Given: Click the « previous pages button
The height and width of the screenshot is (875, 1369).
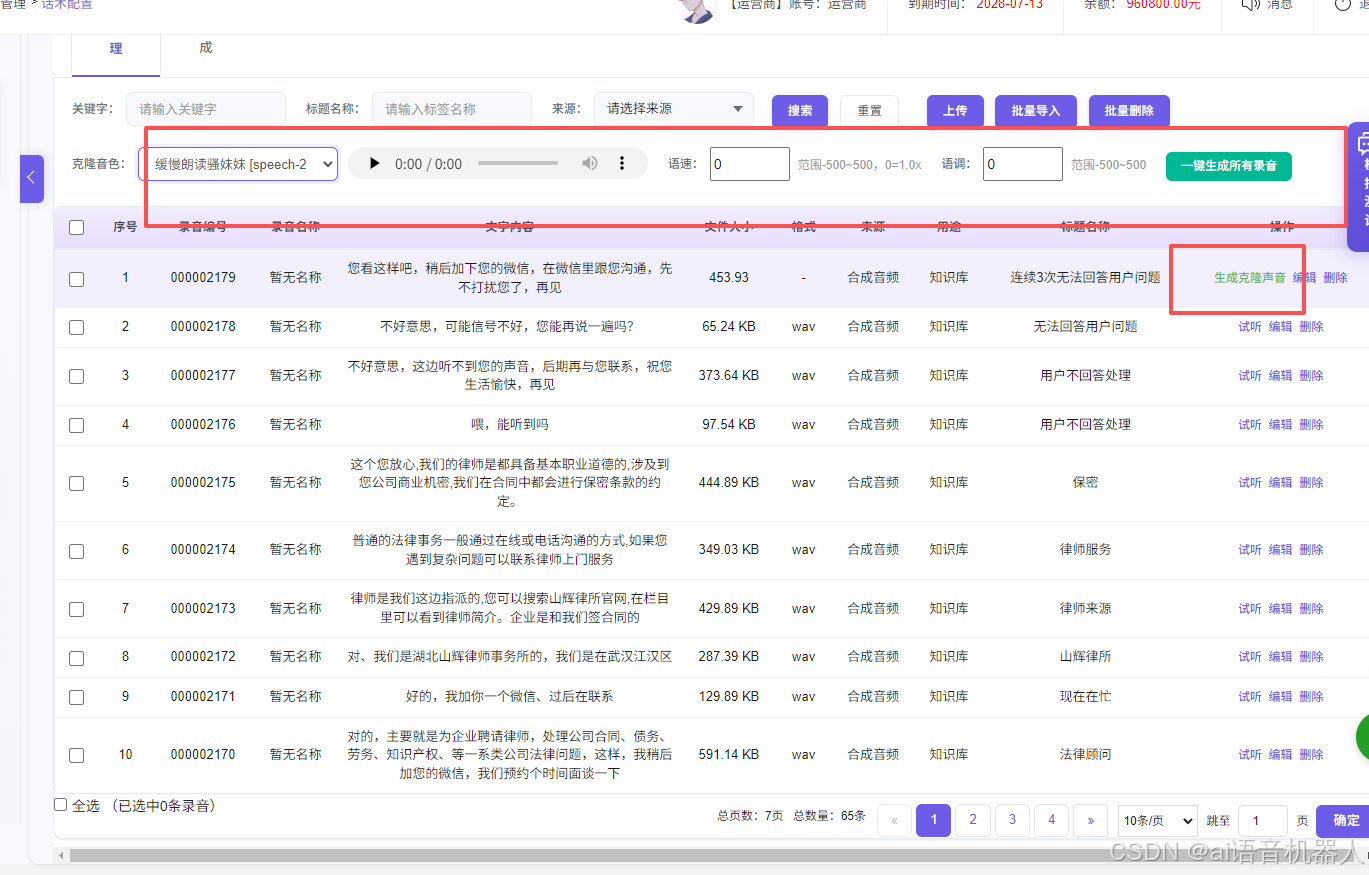Looking at the screenshot, I should pyautogui.click(x=894, y=820).
